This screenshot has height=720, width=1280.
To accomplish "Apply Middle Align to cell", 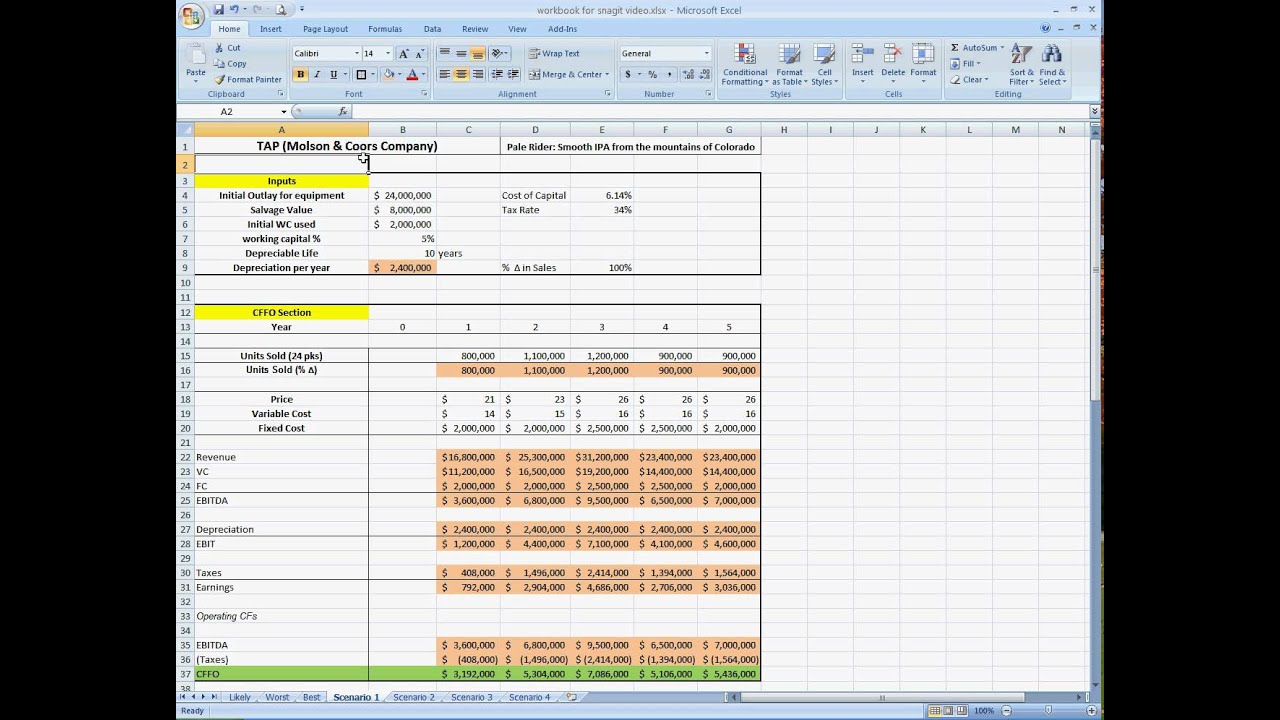I will [461, 53].
